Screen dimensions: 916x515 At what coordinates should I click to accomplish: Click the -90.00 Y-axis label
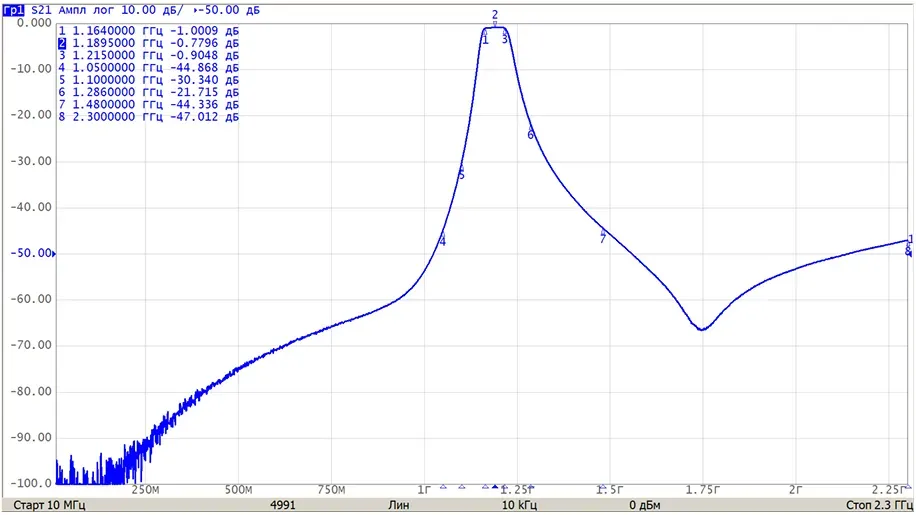coord(32,438)
